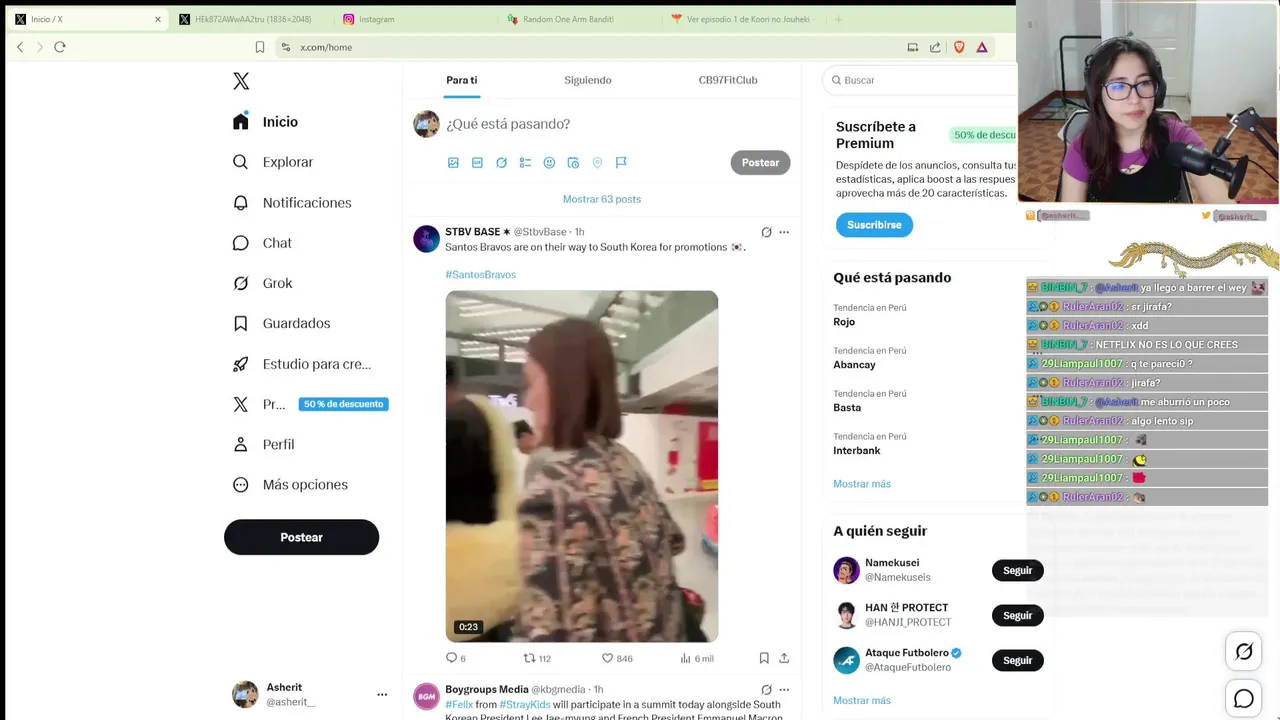Schedule the post with the calendar icon

click(x=573, y=162)
